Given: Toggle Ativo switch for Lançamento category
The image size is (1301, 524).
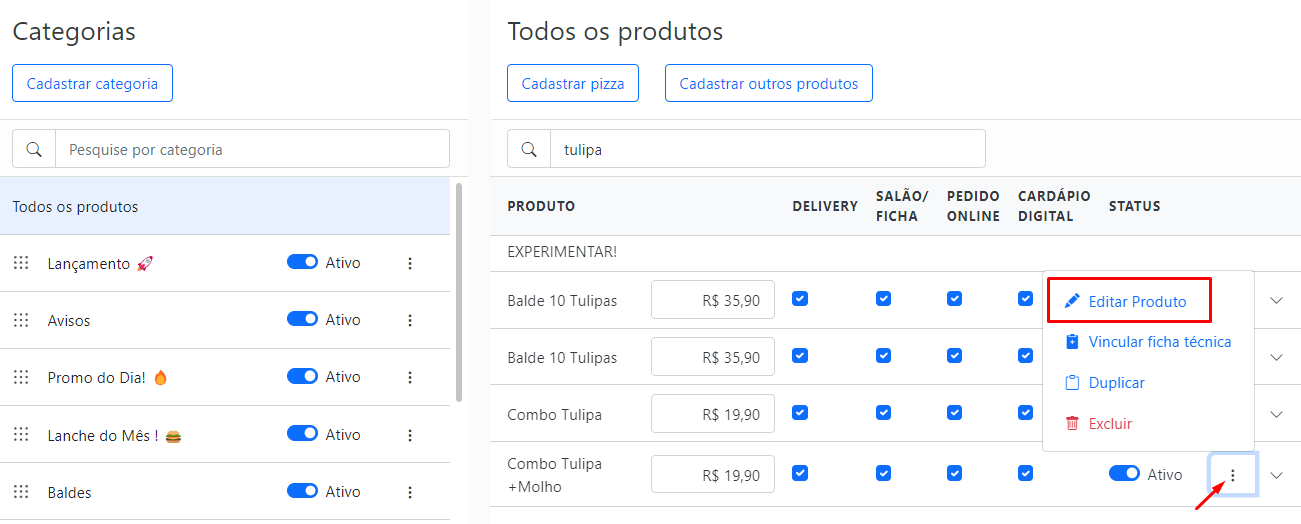Looking at the screenshot, I should point(302,262).
